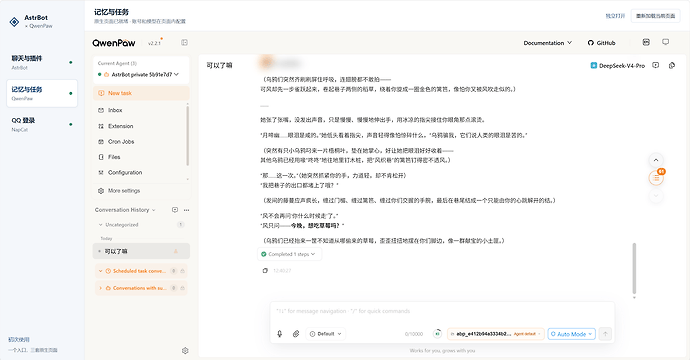Switch to 聊天与插件 AstrBot tab
Image resolution: width=690 pixels, height=360 pixels.
42,62
